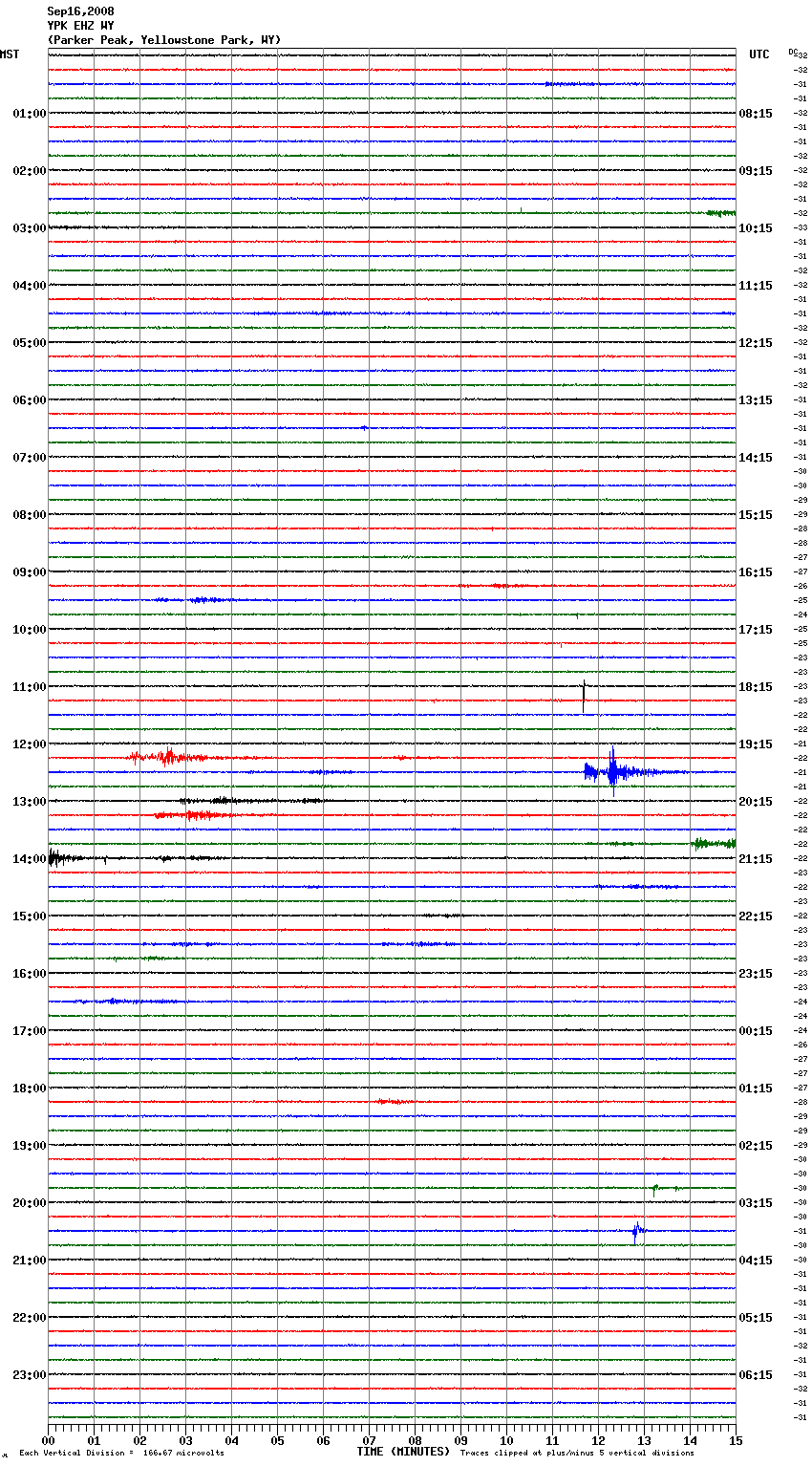Select the 06:15 UTC row label
Screen dimensions: 812x1466
[x=756, y=1375]
